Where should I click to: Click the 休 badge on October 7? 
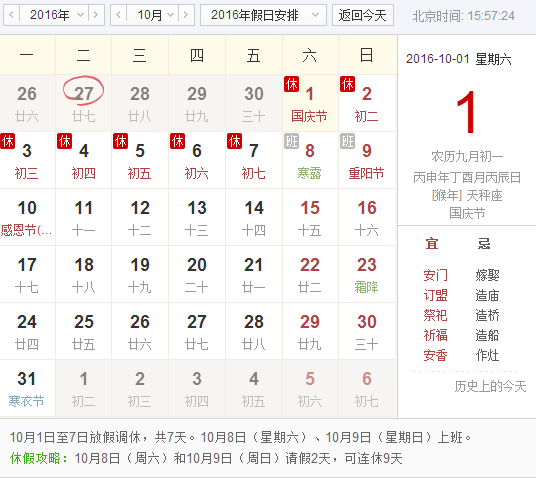tap(235, 141)
